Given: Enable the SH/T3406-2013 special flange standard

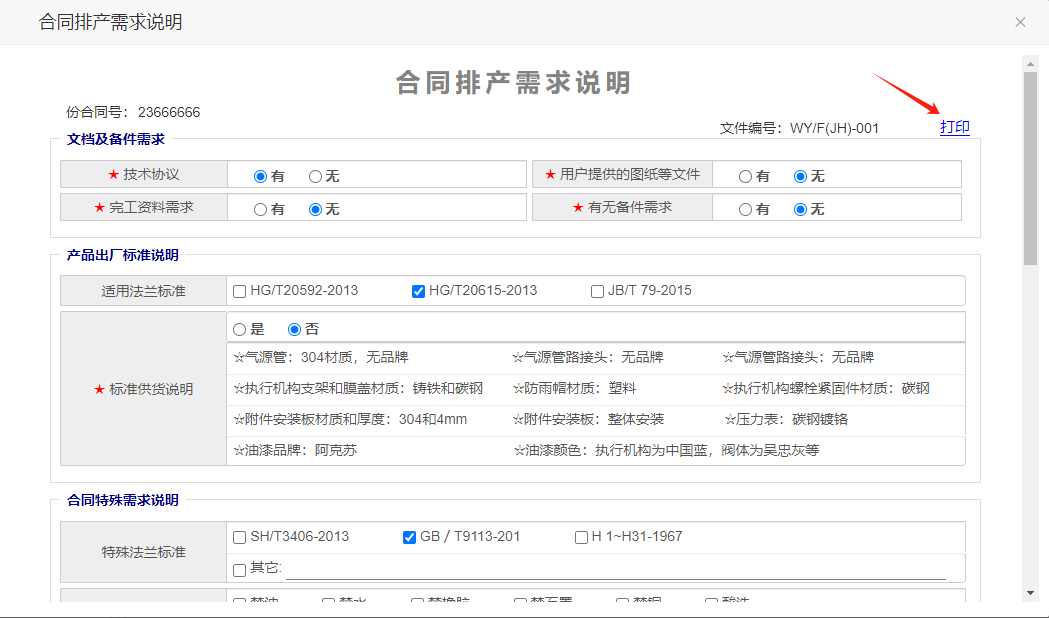Looking at the screenshot, I should pyautogui.click(x=239, y=537).
